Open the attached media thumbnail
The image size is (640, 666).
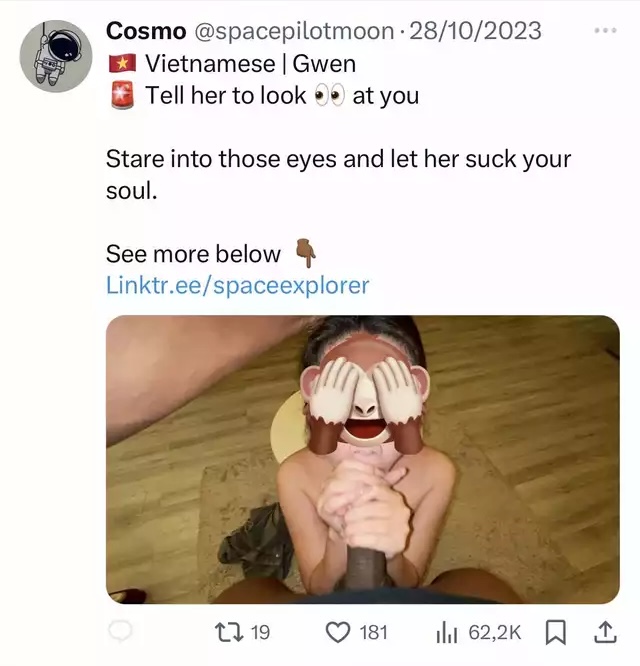pos(362,459)
